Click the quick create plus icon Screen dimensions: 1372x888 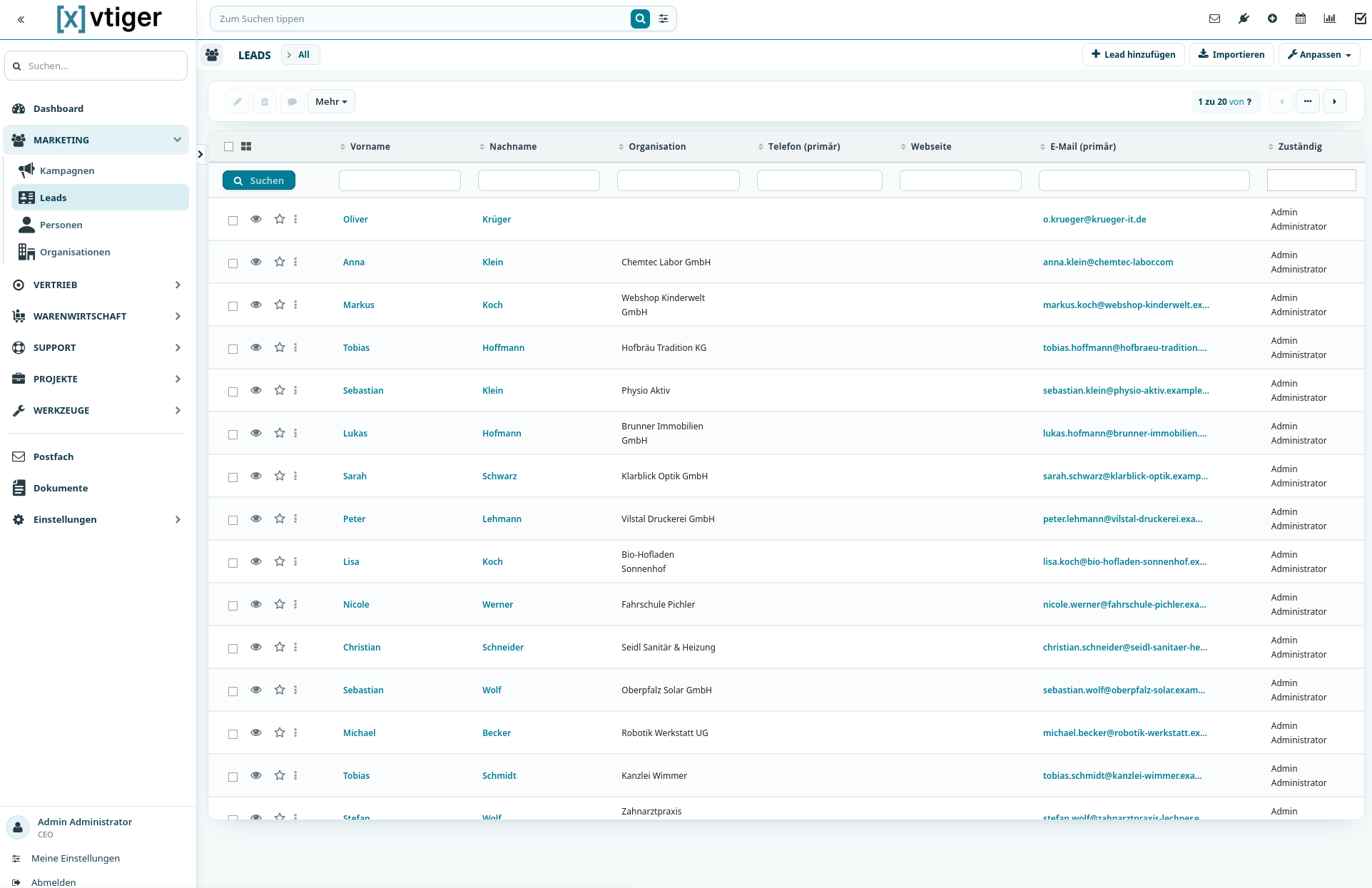(x=1272, y=19)
